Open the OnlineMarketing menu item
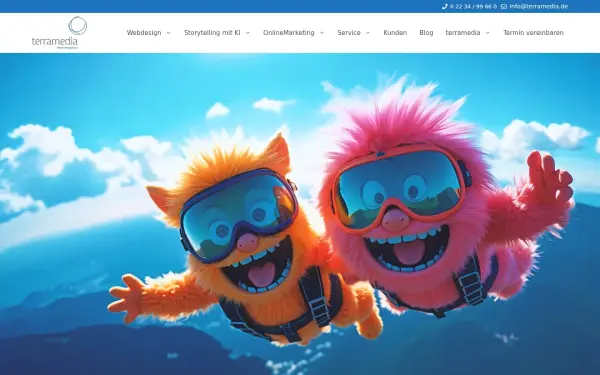 click(289, 33)
